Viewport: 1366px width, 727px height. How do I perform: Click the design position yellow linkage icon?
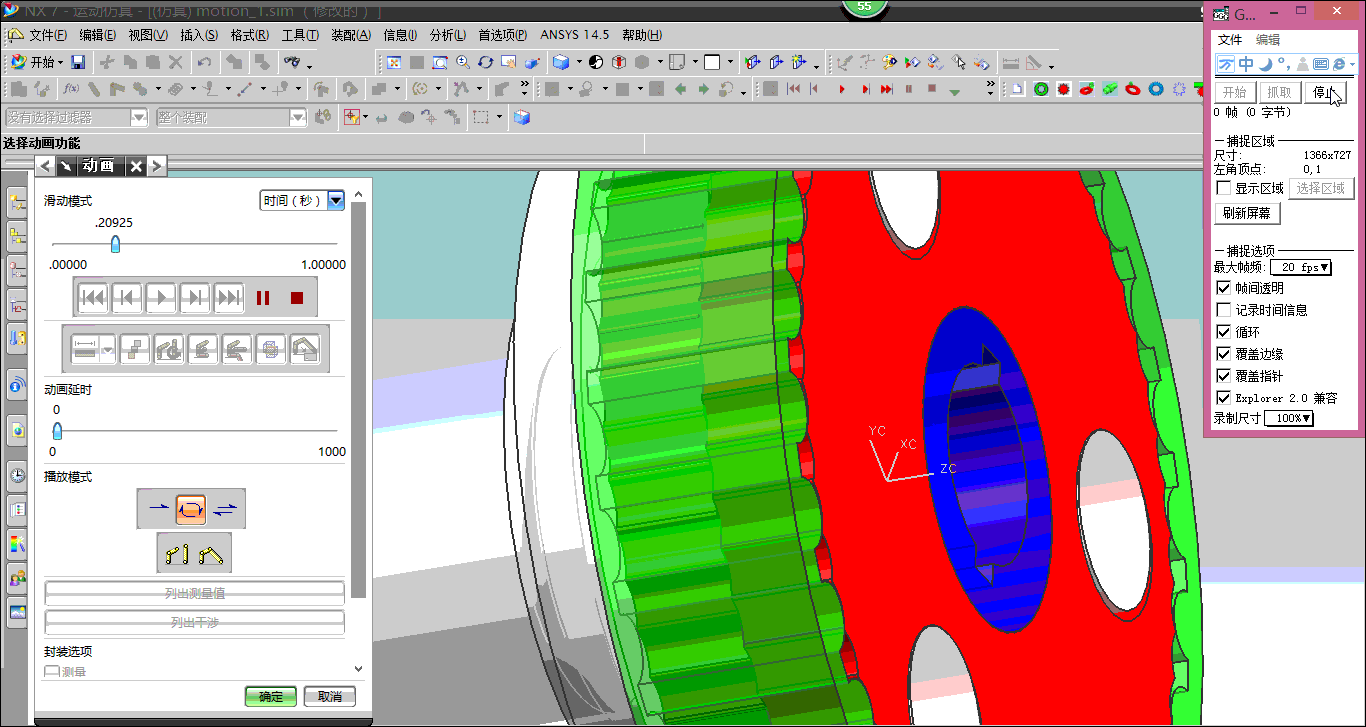[x=177, y=553]
